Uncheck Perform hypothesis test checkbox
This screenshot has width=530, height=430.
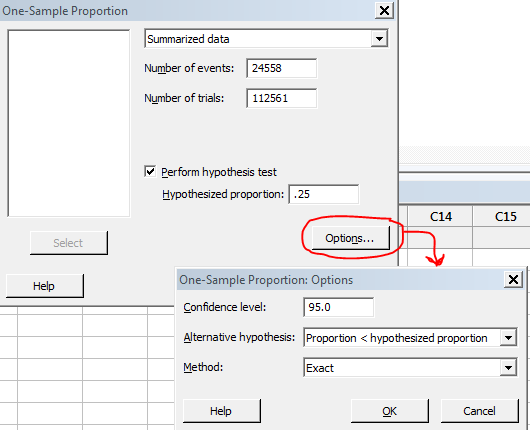coord(150,171)
